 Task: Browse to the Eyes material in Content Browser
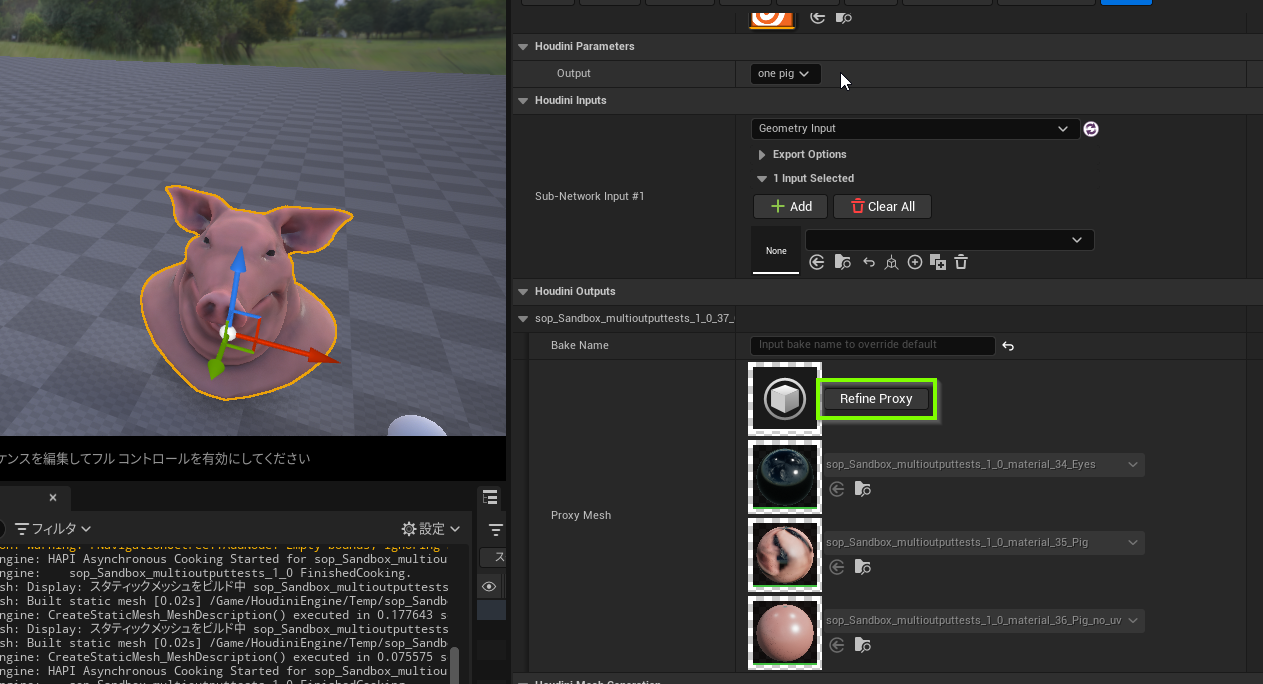pos(863,489)
